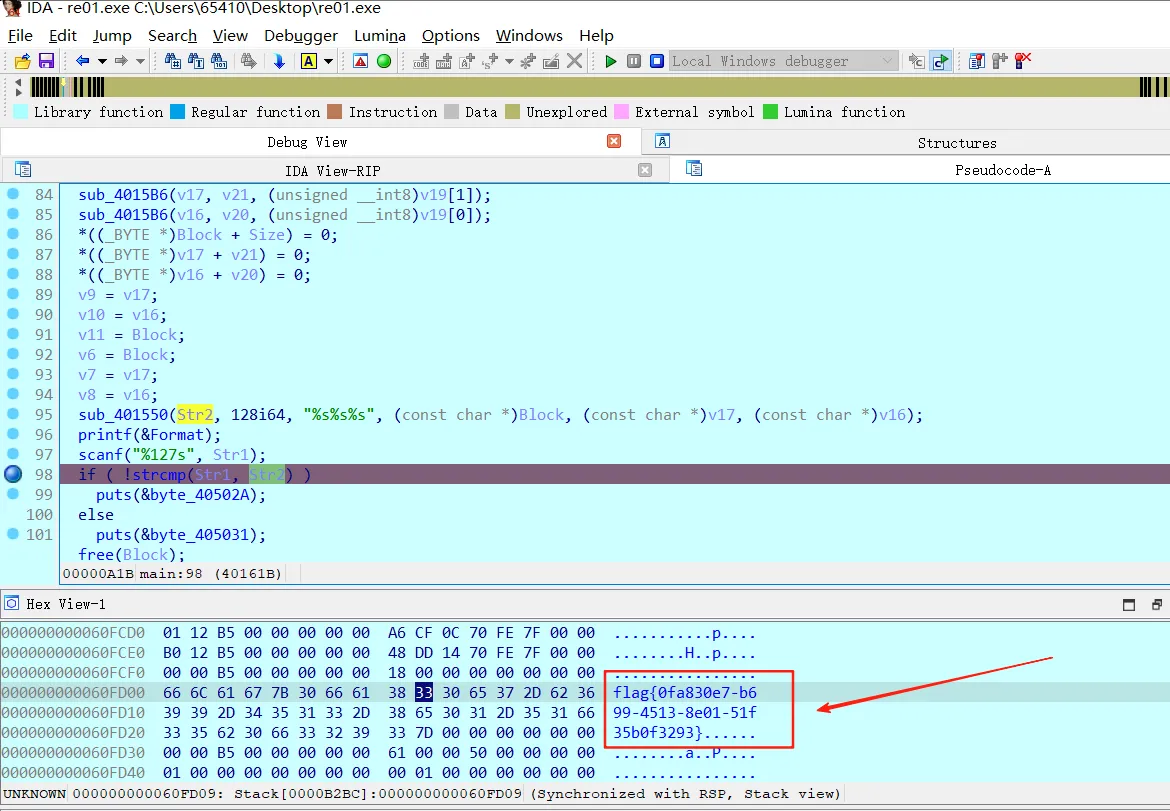Click the search next binoculars icon
1170x811 pixels.
pyautogui.click(x=248, y=61)
